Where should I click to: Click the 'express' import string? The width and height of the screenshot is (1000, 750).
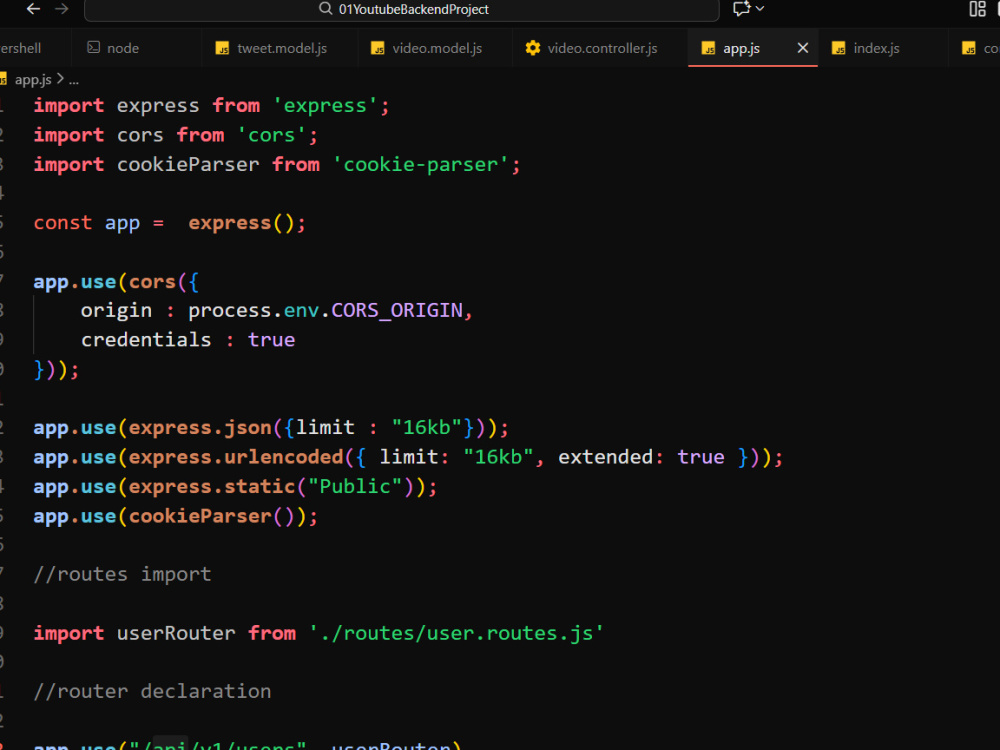click(x=326, y=105)
